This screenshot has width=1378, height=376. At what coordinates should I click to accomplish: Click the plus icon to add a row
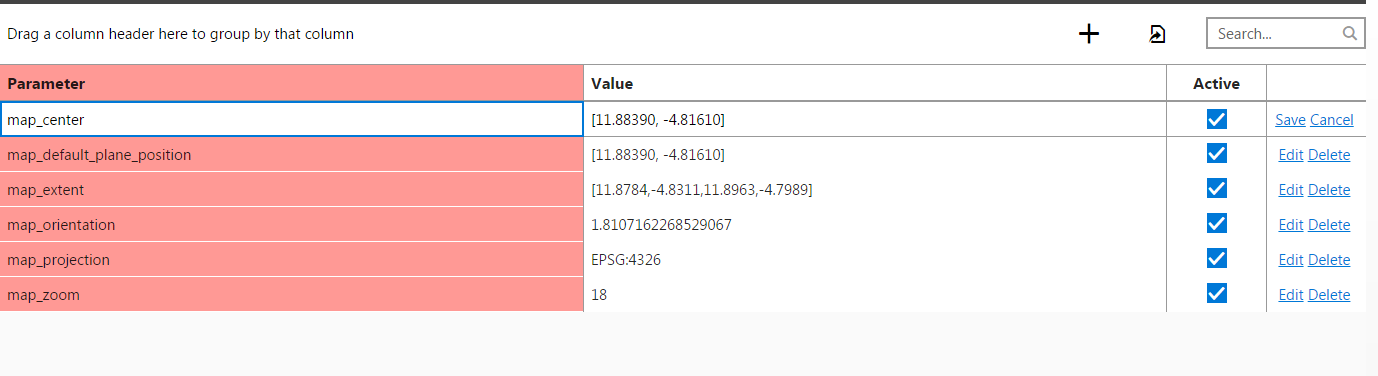click(x=1089, y=34)
